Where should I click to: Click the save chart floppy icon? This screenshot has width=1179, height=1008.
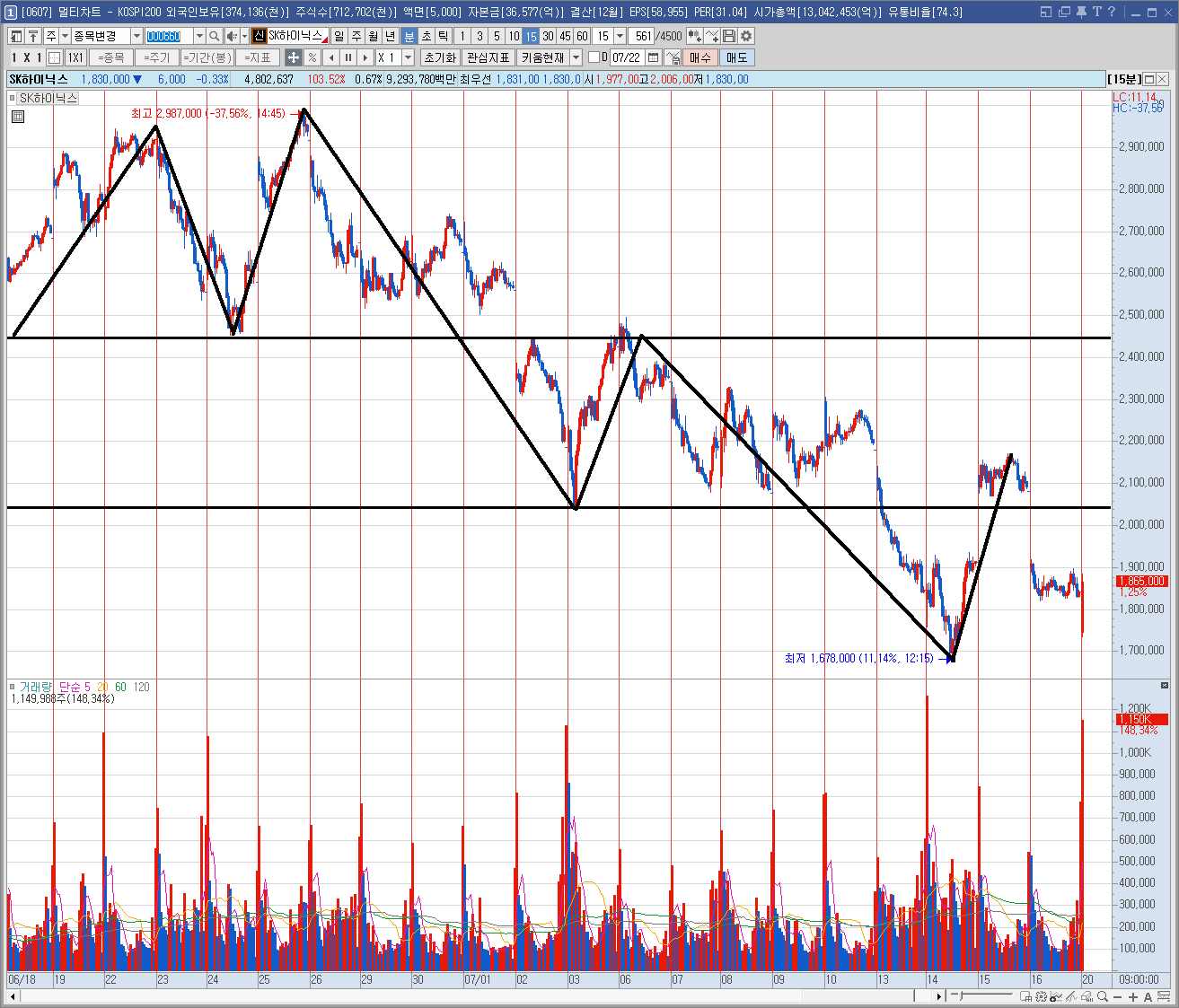729,36
